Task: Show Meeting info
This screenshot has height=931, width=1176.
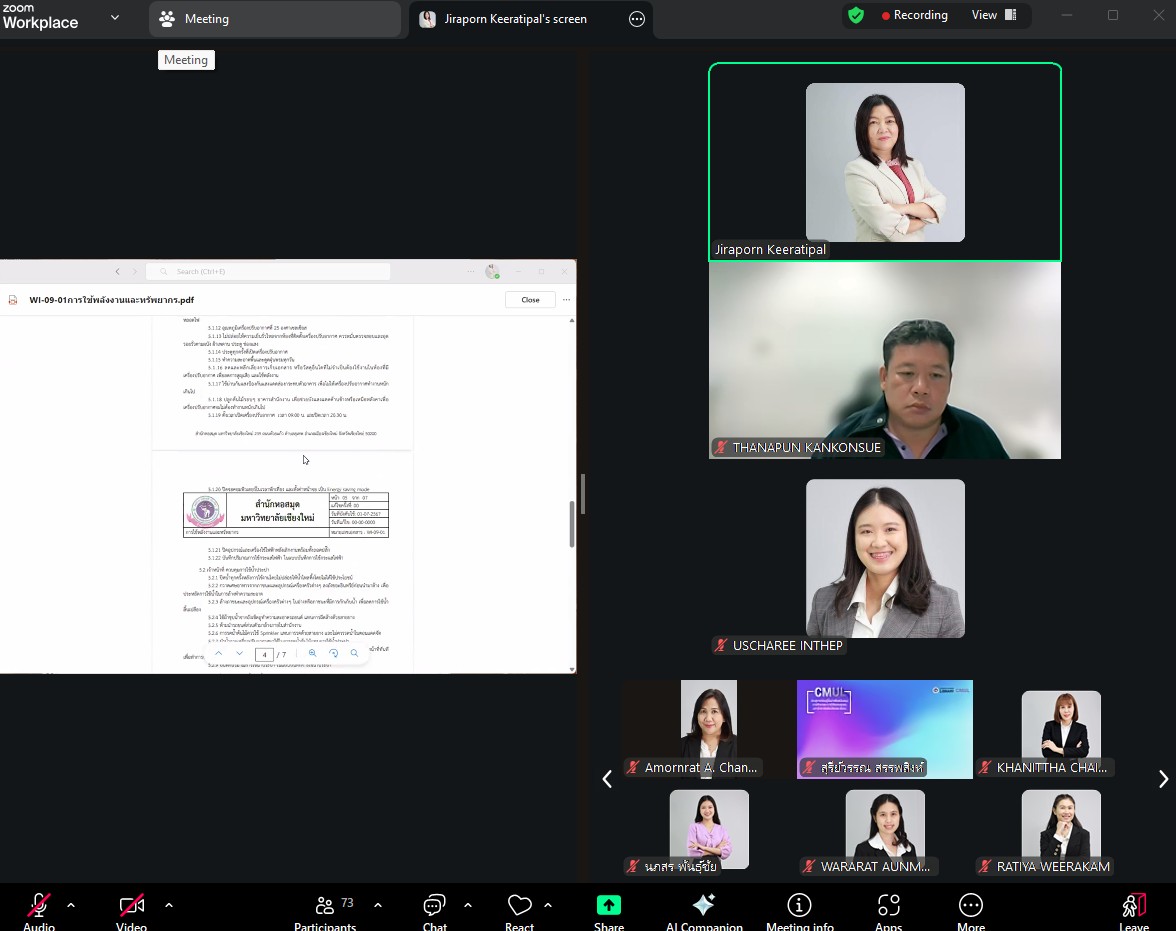Action: (x=799, y=910)
